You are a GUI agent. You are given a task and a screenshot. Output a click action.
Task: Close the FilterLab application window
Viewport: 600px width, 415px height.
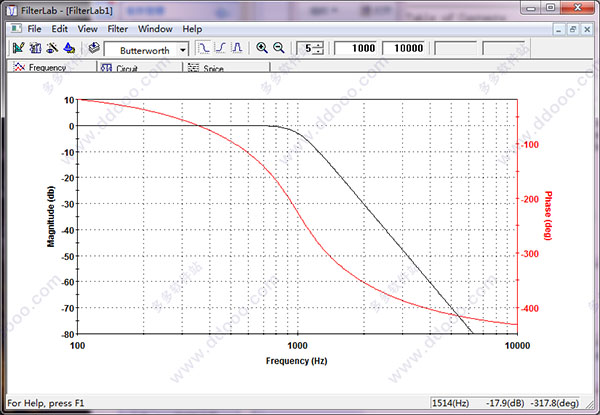coord(577,8)
